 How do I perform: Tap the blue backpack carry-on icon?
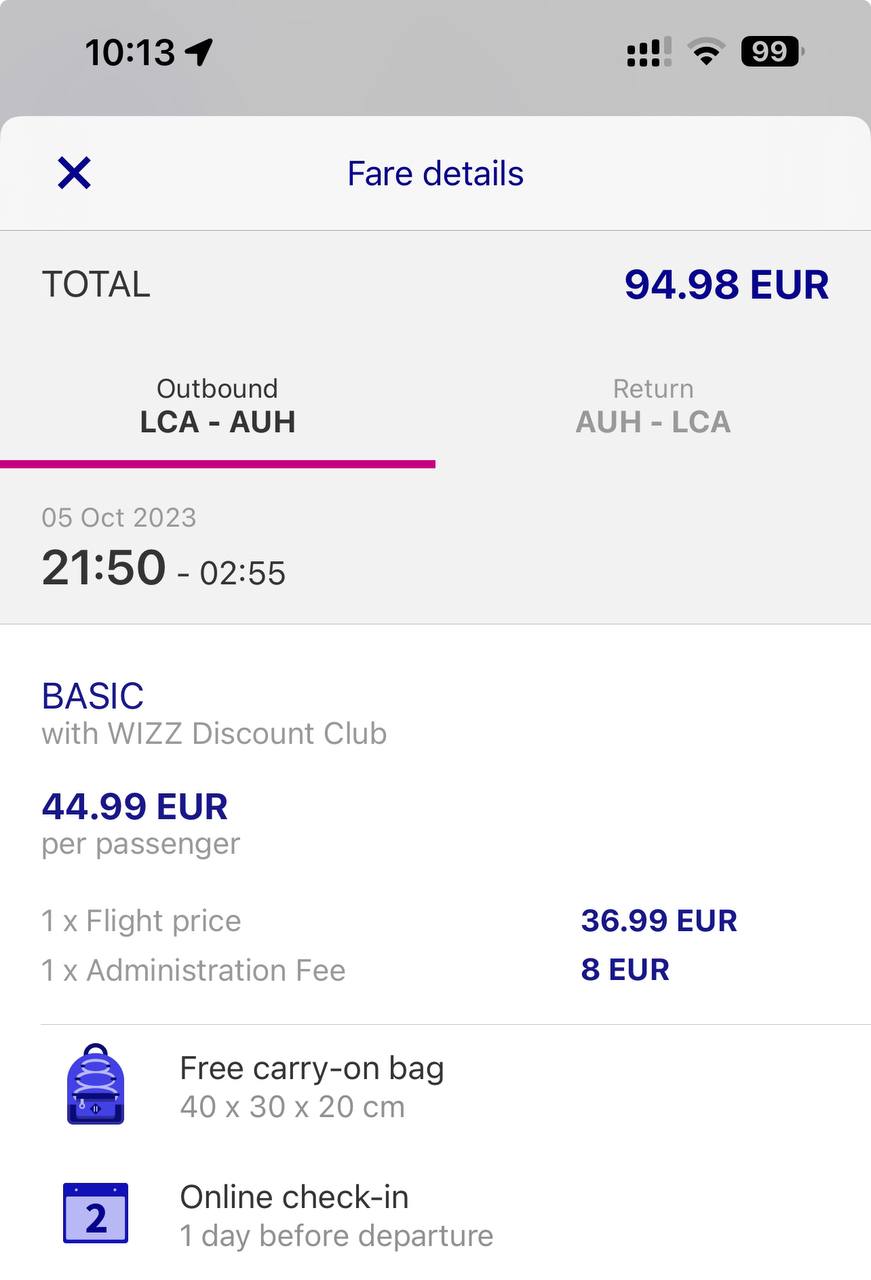point(96,1085)
